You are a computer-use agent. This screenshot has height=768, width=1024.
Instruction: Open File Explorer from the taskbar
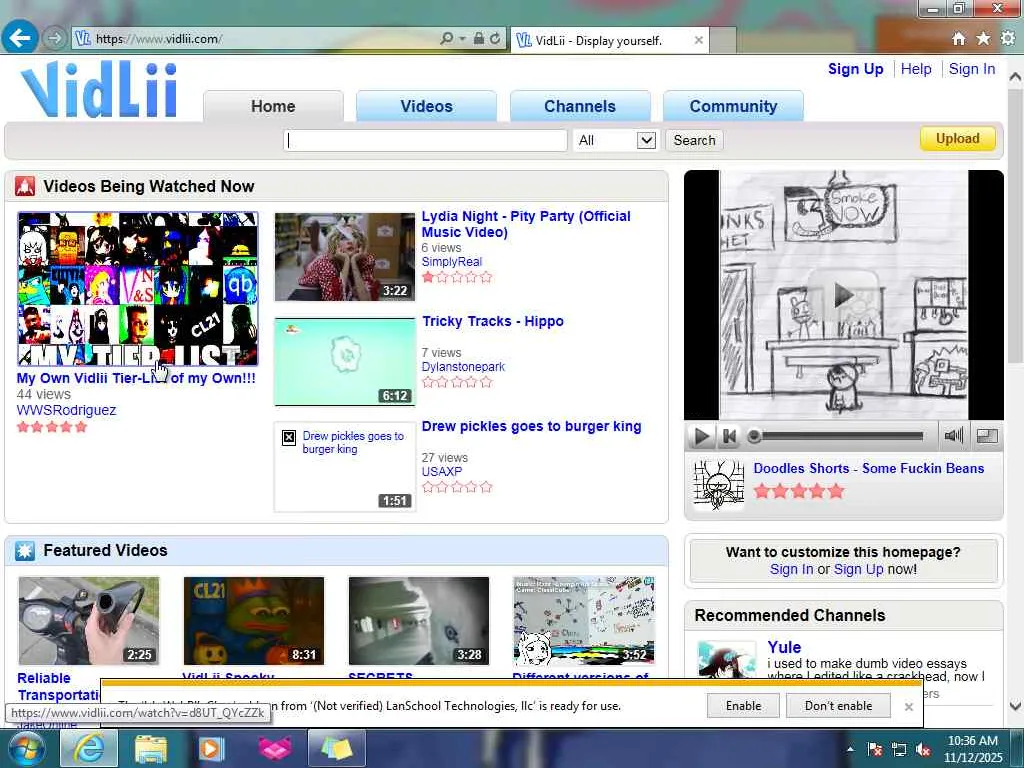[x=150, y=749]
